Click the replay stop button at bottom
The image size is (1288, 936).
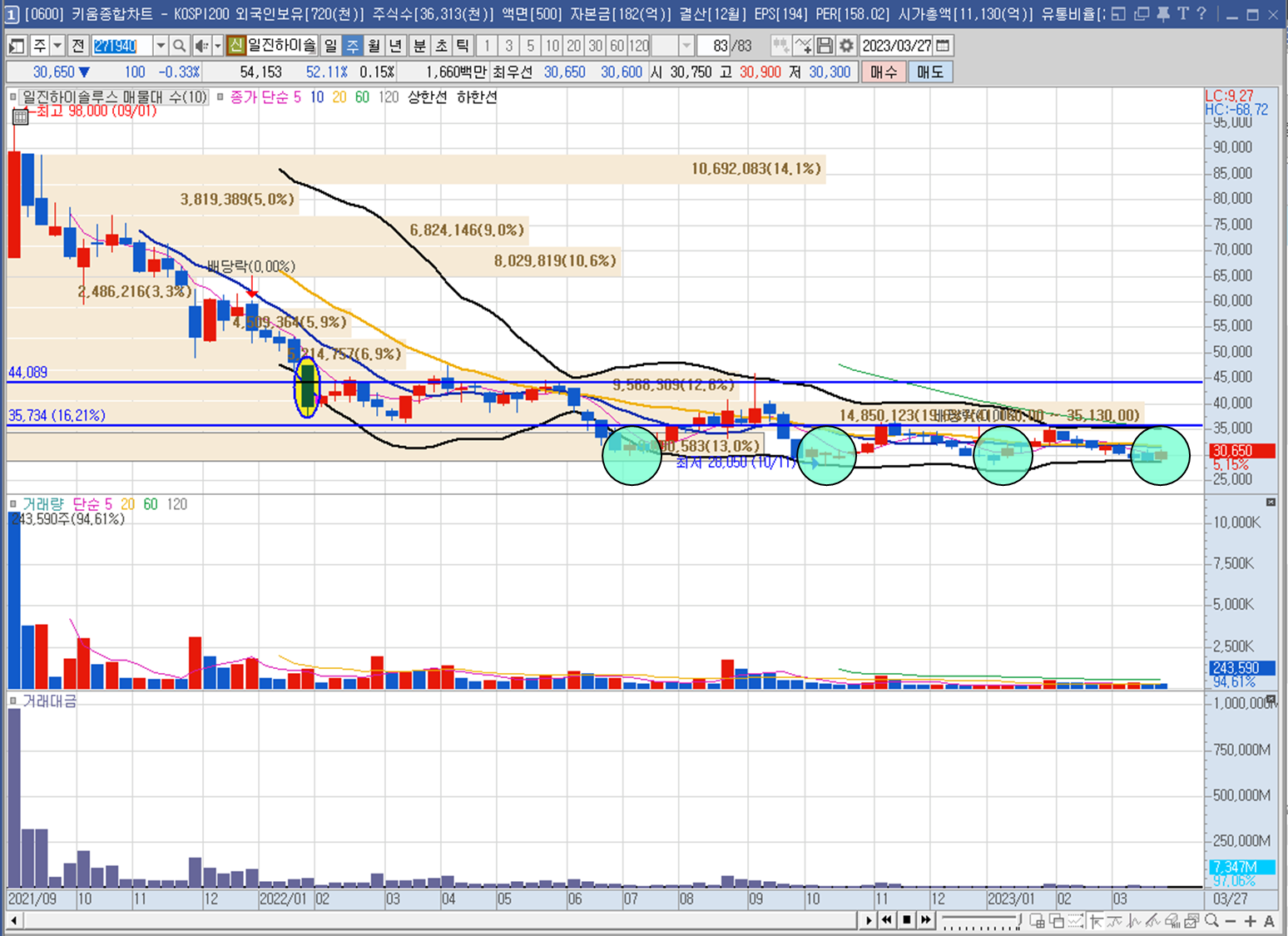906,920
